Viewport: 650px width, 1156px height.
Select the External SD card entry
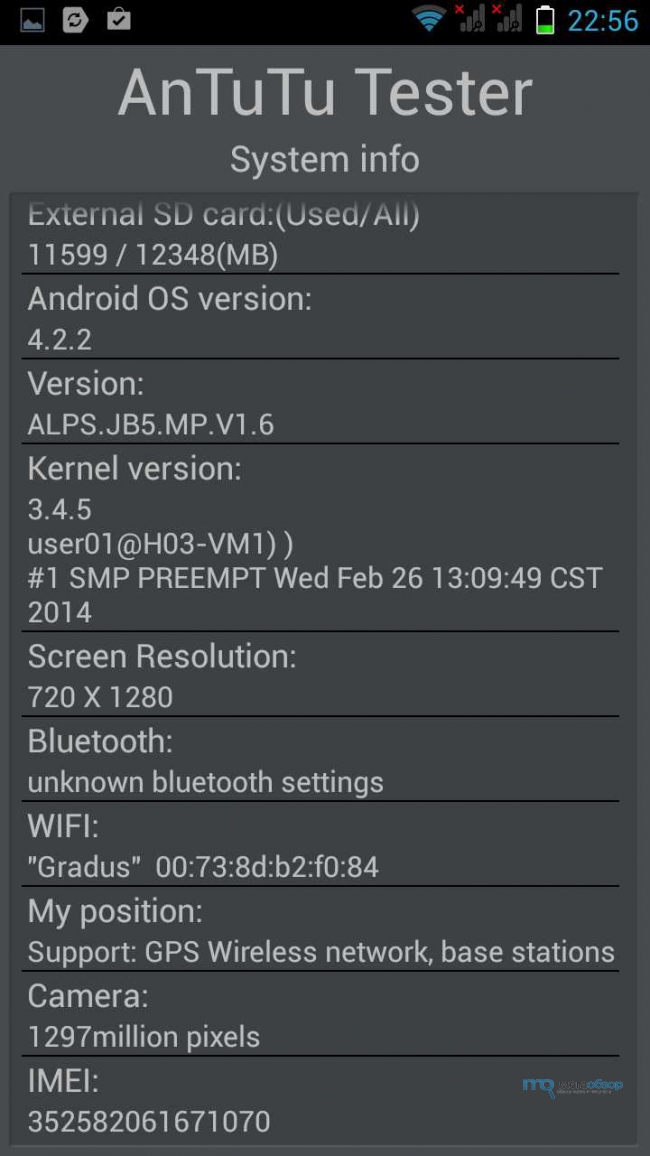321,236
